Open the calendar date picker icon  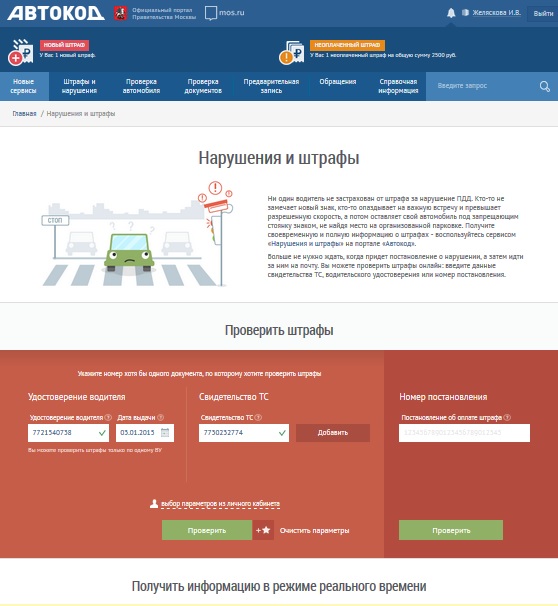pos(165,432)
